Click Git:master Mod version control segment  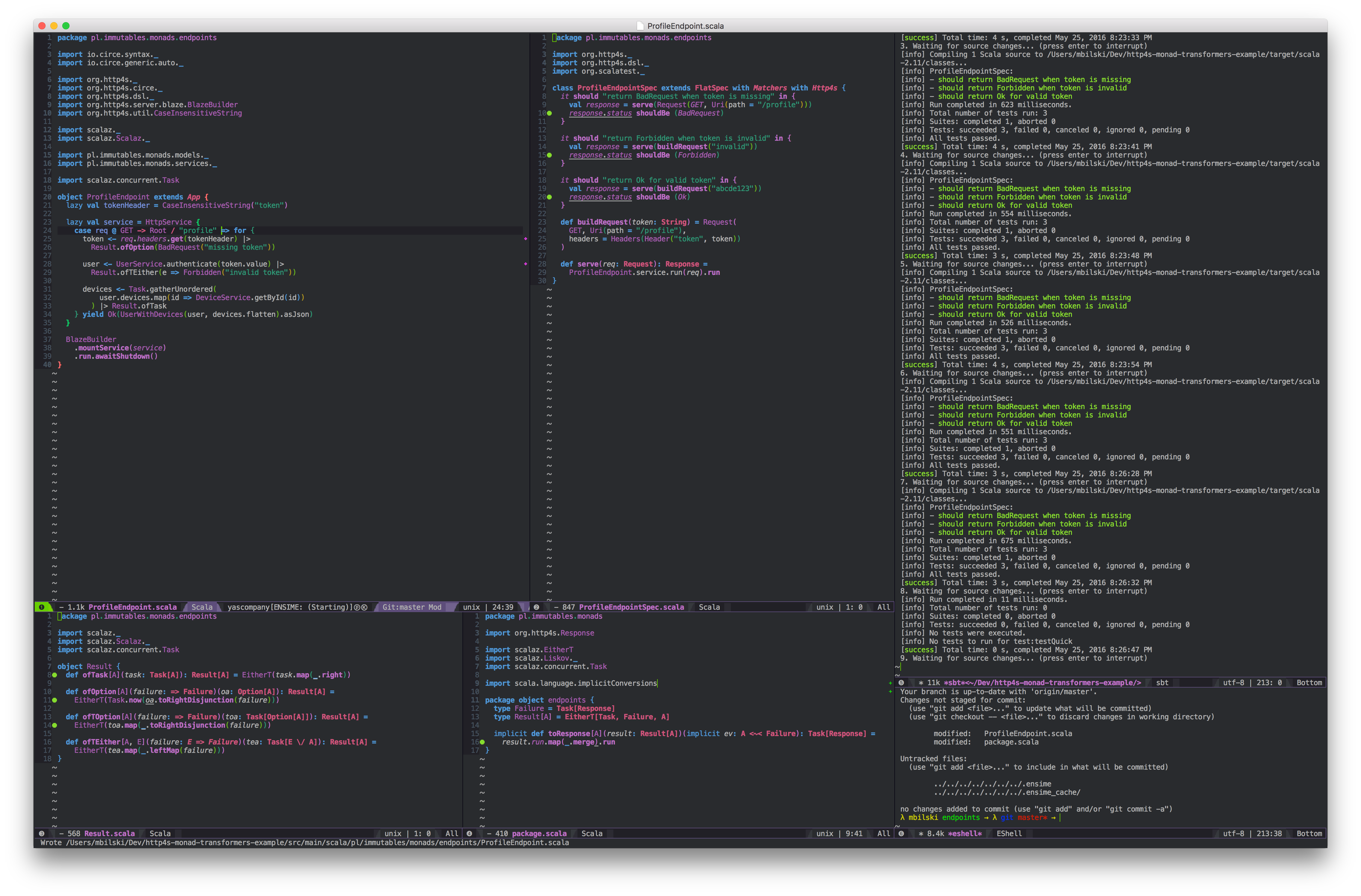tap(412, 607)
